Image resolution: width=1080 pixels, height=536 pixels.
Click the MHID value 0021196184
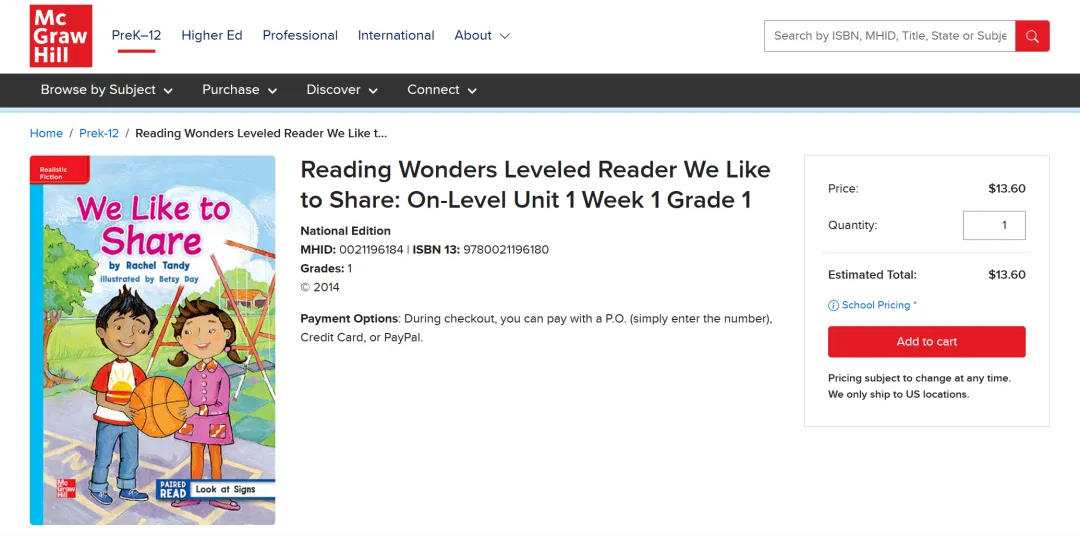click(371, 249)
